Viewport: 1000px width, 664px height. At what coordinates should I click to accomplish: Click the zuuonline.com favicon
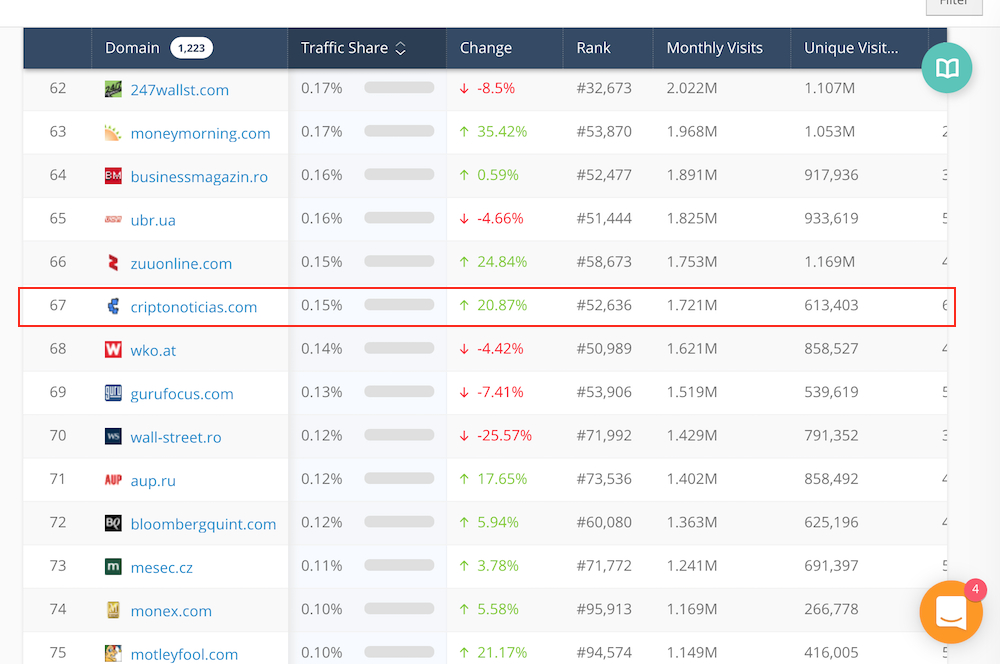(113, 263)
